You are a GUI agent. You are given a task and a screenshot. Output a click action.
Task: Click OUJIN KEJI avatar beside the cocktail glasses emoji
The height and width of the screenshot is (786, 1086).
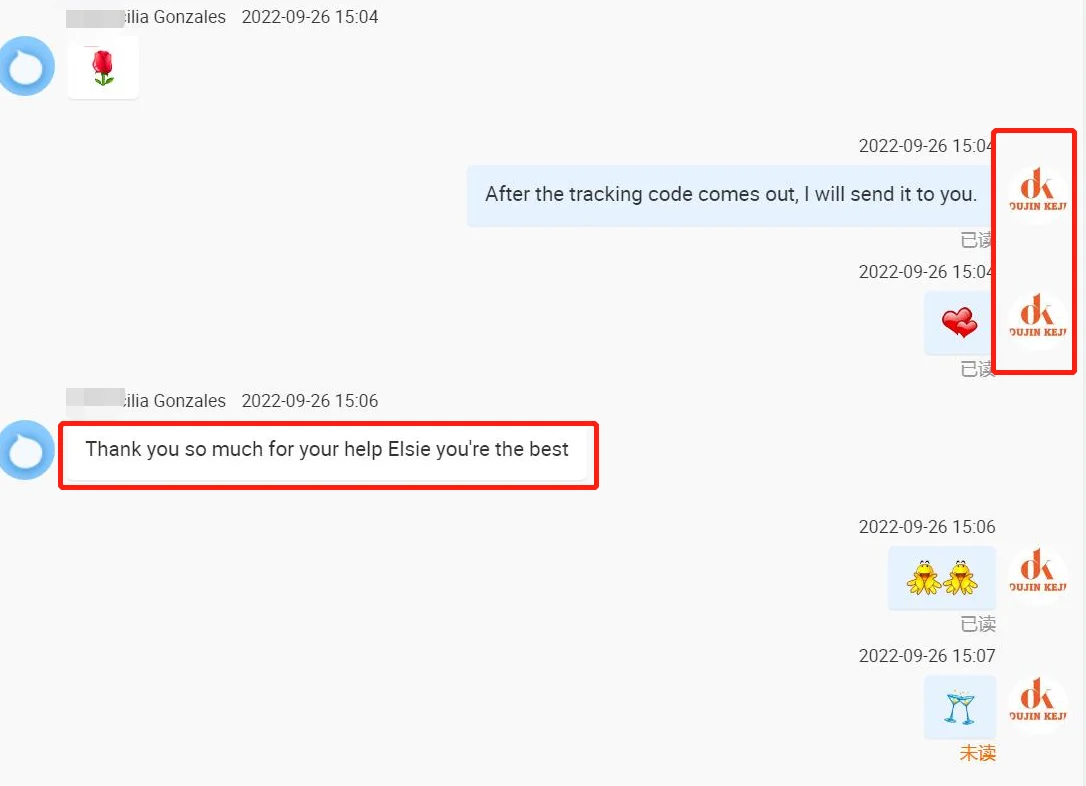coord(1037,704)
